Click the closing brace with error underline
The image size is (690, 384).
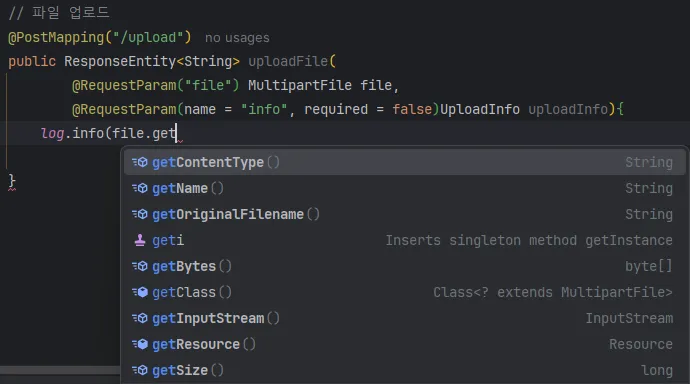pos(12,182)
